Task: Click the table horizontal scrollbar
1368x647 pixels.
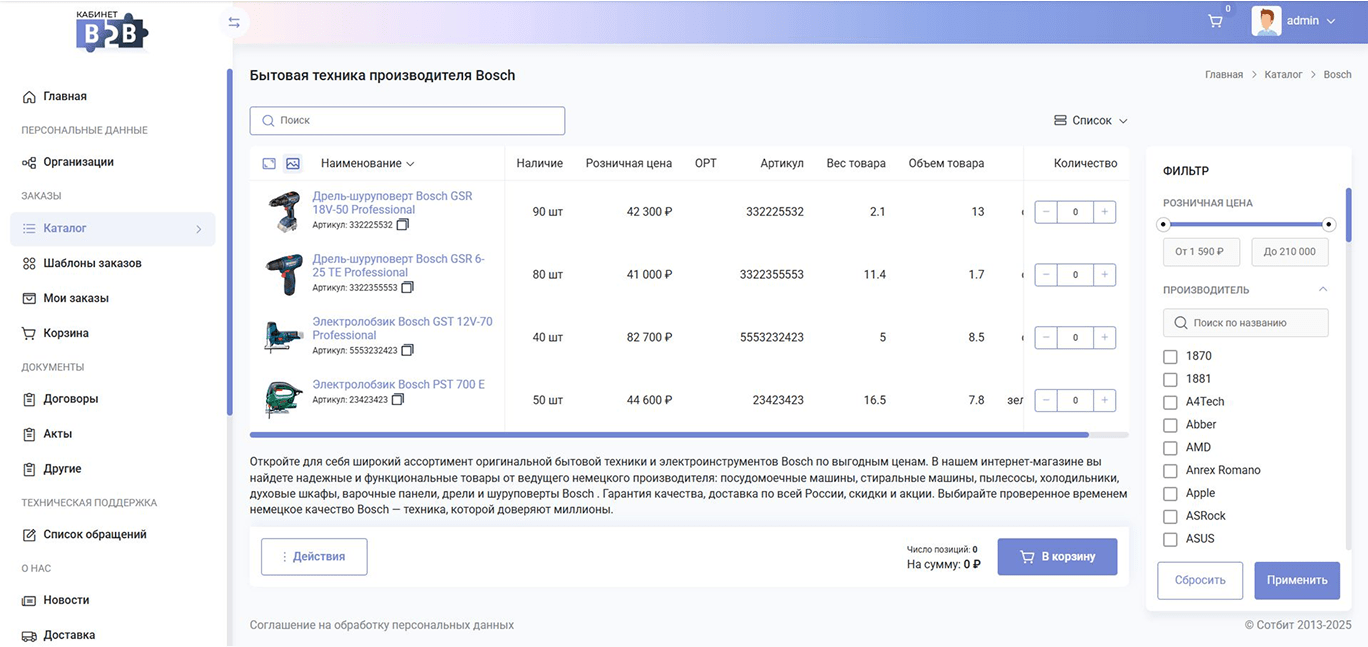Action: 669,435
